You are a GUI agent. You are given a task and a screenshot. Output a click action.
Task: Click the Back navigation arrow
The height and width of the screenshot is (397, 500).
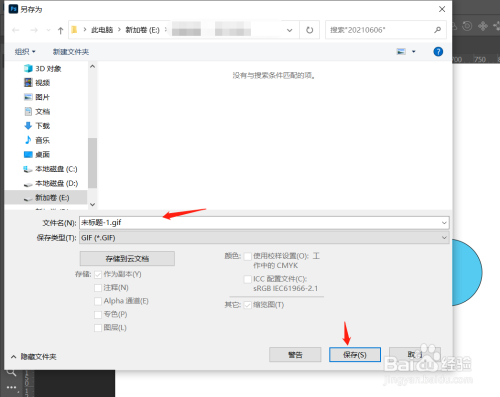pos(15,30)
